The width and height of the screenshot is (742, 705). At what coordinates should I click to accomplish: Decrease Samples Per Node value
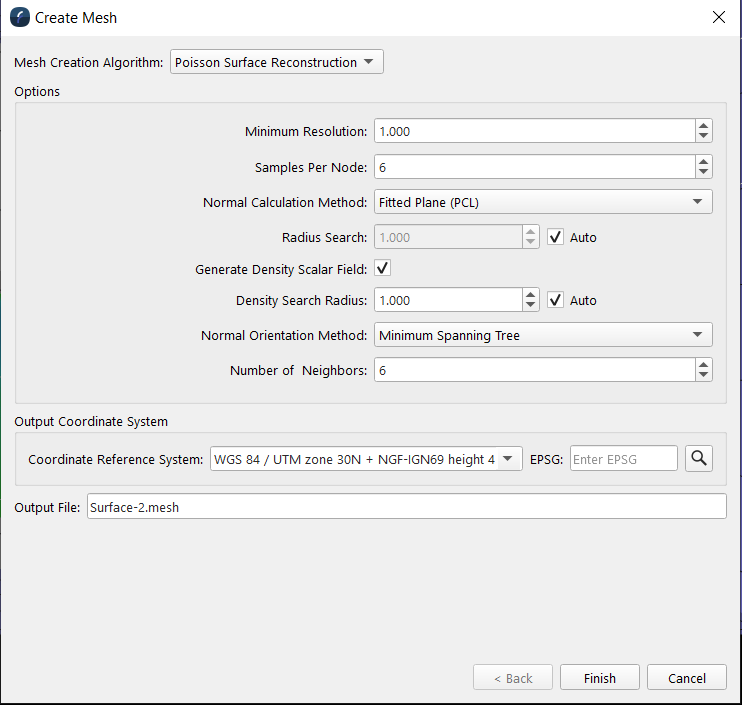pyautogui.click(x=704, y=173)
